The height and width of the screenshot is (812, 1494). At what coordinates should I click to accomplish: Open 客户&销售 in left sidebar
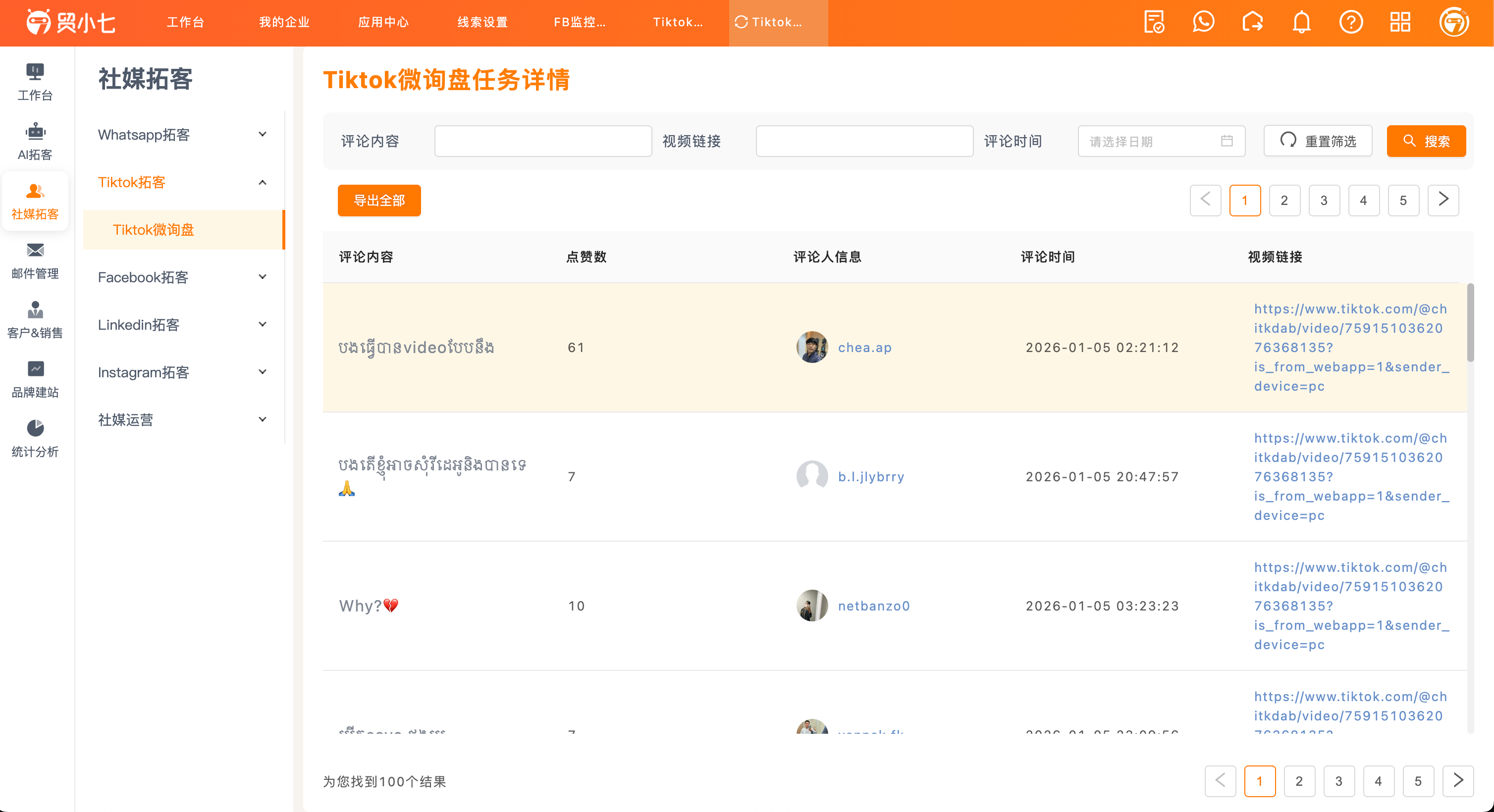(35, 320)
